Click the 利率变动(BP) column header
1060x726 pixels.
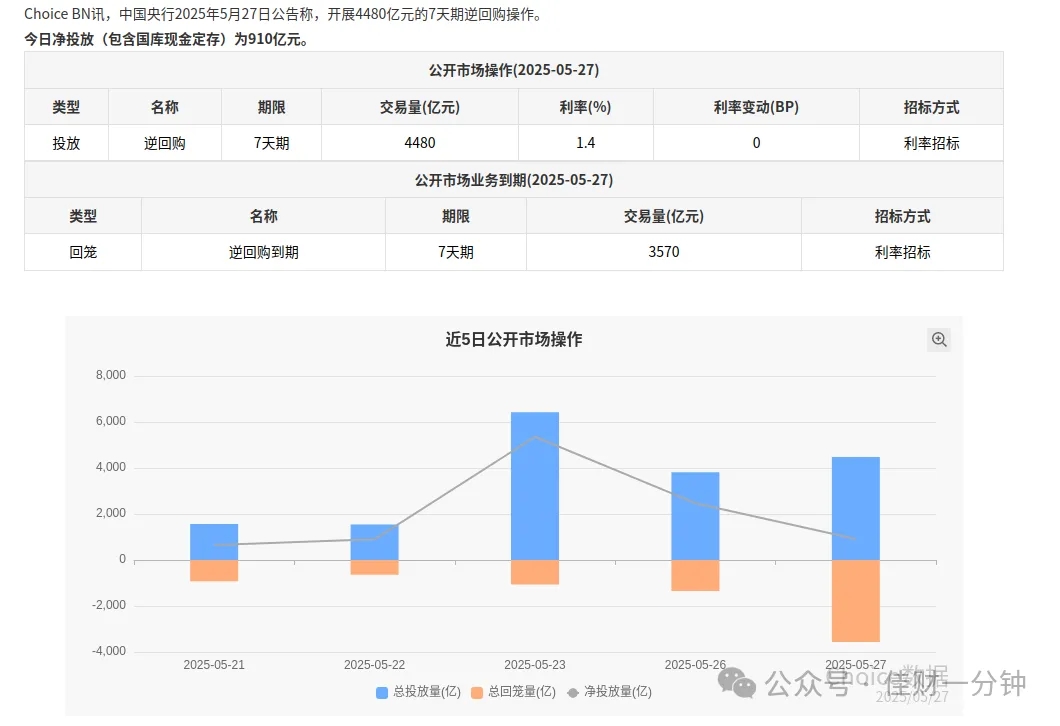(x=756, y=107)
